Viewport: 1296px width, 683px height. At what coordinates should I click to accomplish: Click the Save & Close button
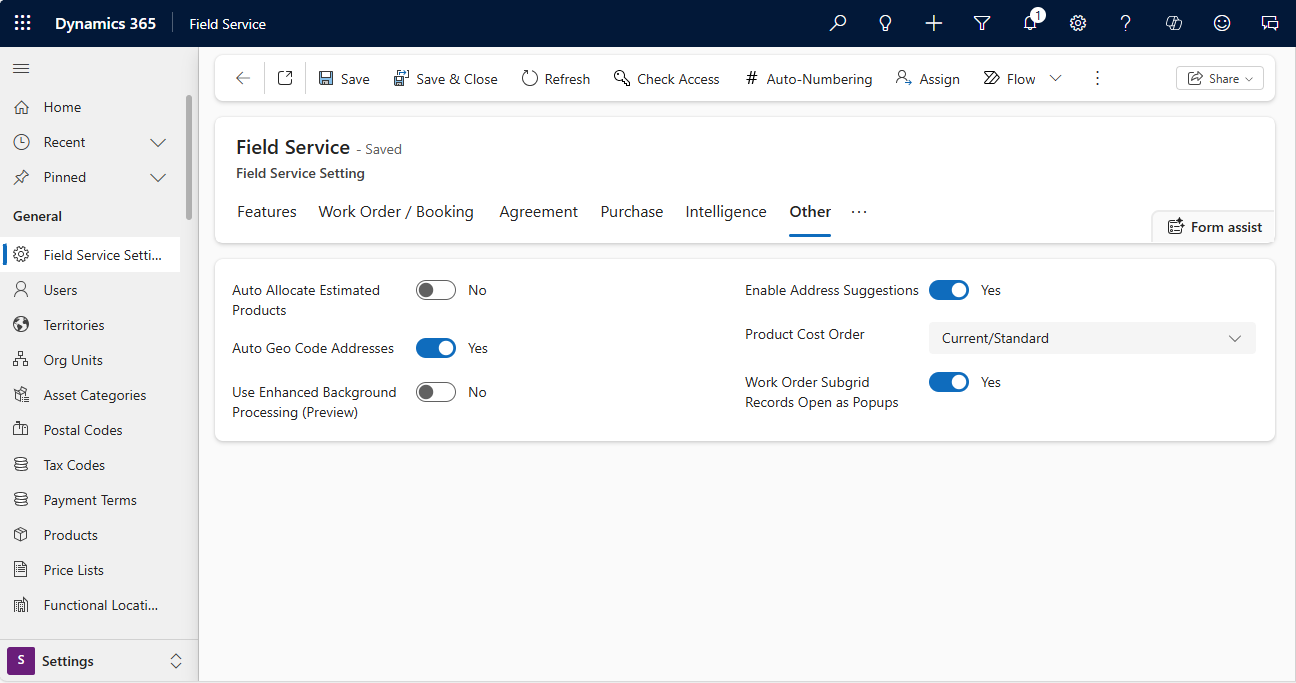coord(446,78)
